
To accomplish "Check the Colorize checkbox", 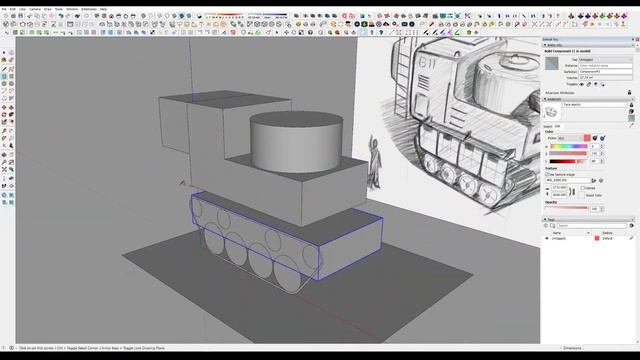I will 583,188.
